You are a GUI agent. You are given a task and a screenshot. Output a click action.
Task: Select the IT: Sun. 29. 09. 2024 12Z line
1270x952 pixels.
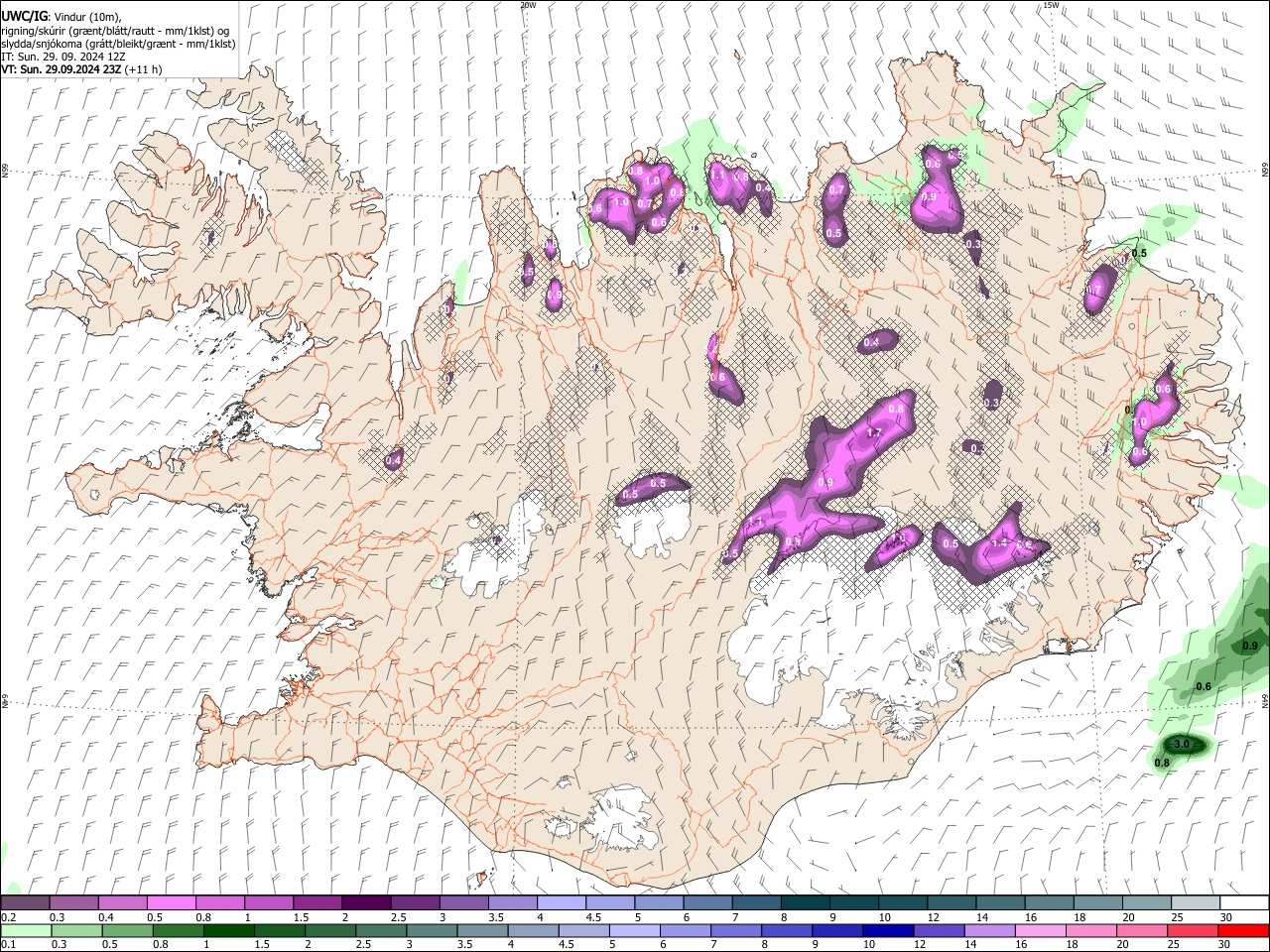tap(63, 57)
